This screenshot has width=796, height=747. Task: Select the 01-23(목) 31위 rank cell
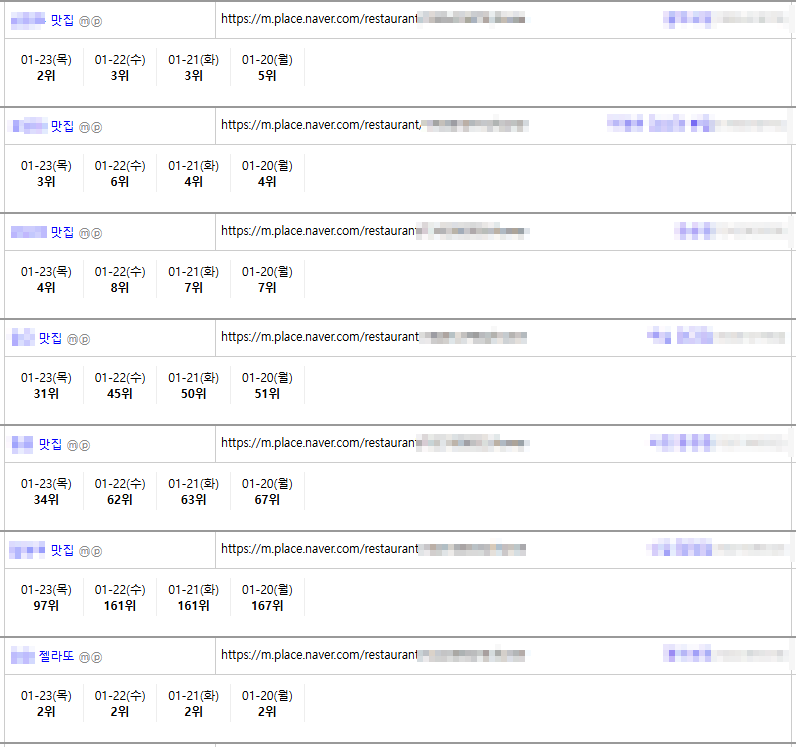click(x=46, y=385)
